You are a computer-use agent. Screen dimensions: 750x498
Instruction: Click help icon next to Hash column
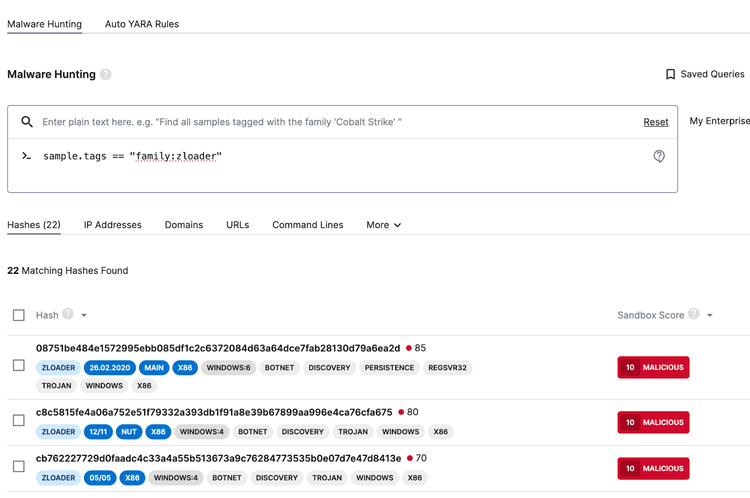point(68,314)
